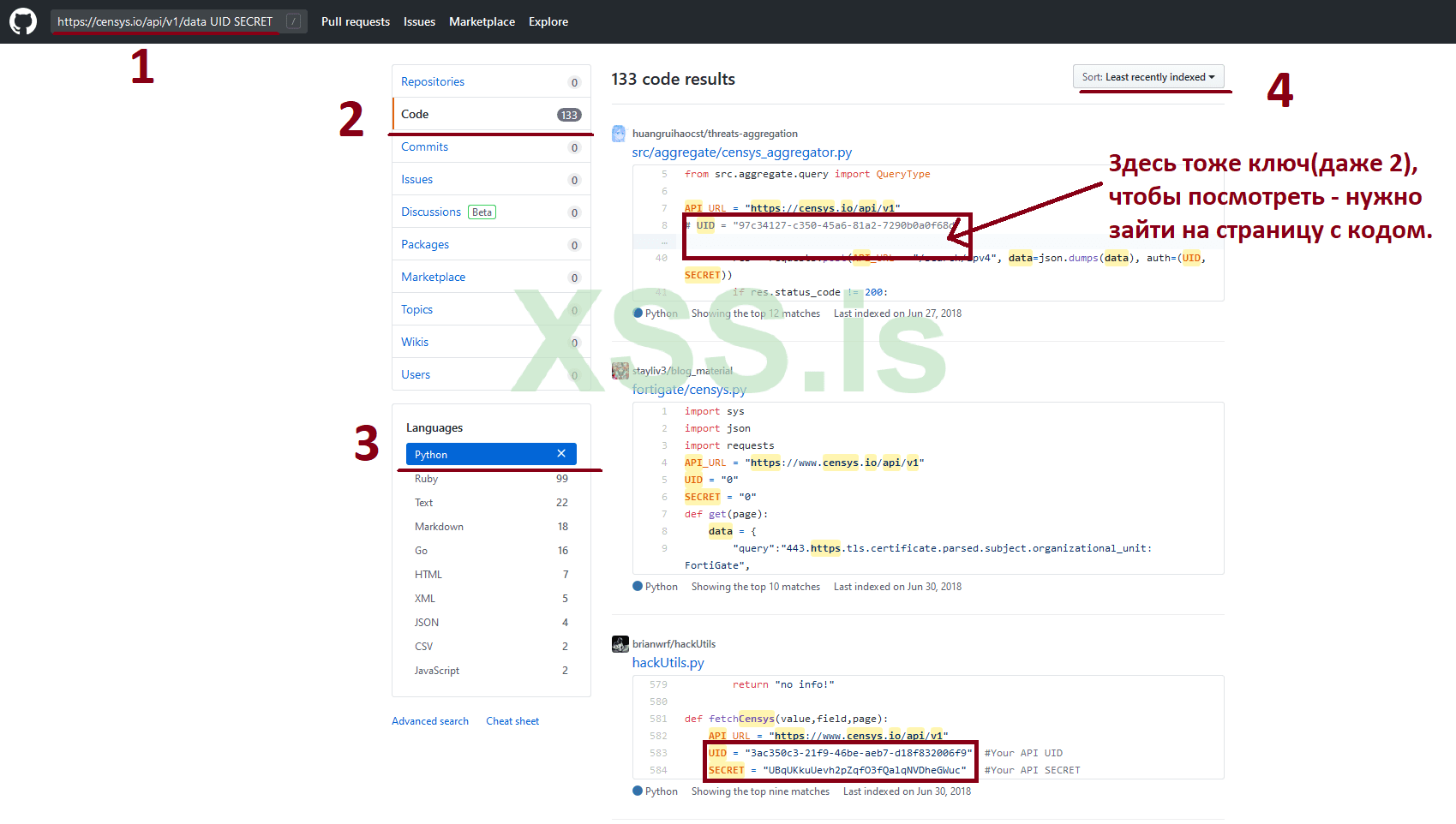Open the Explore menu
Viewport: 1456px width, 824px height.
coord(548,21)
